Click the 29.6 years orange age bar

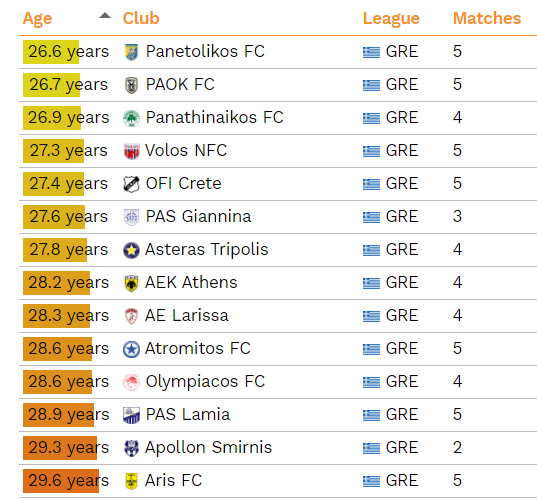coord(61,481)
